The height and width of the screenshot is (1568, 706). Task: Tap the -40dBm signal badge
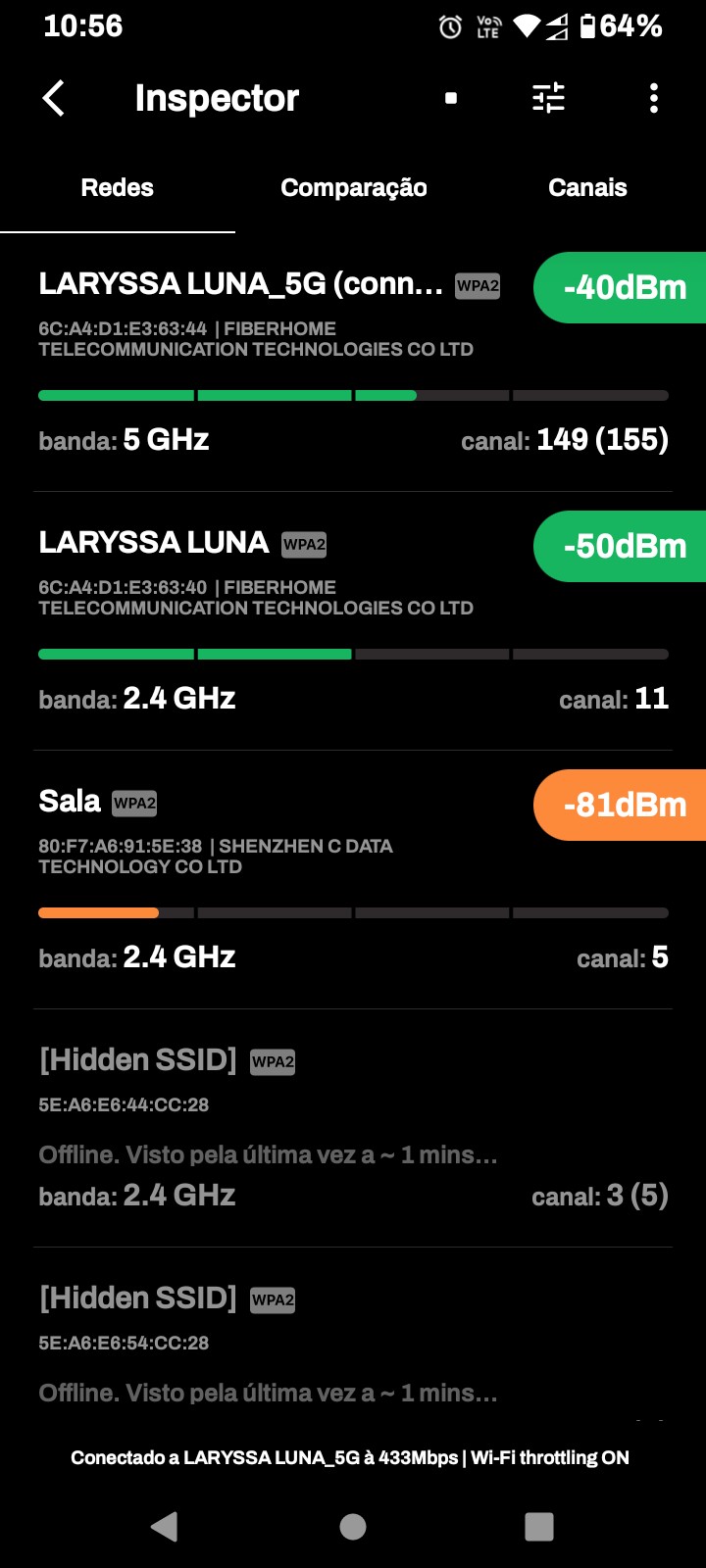[623, 288]
